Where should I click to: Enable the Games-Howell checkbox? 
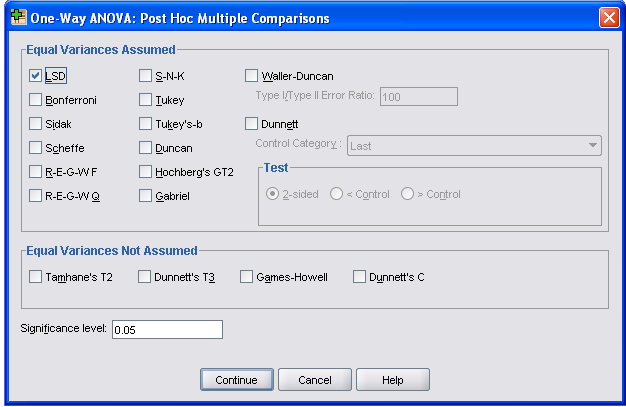(x=246, y=277)
